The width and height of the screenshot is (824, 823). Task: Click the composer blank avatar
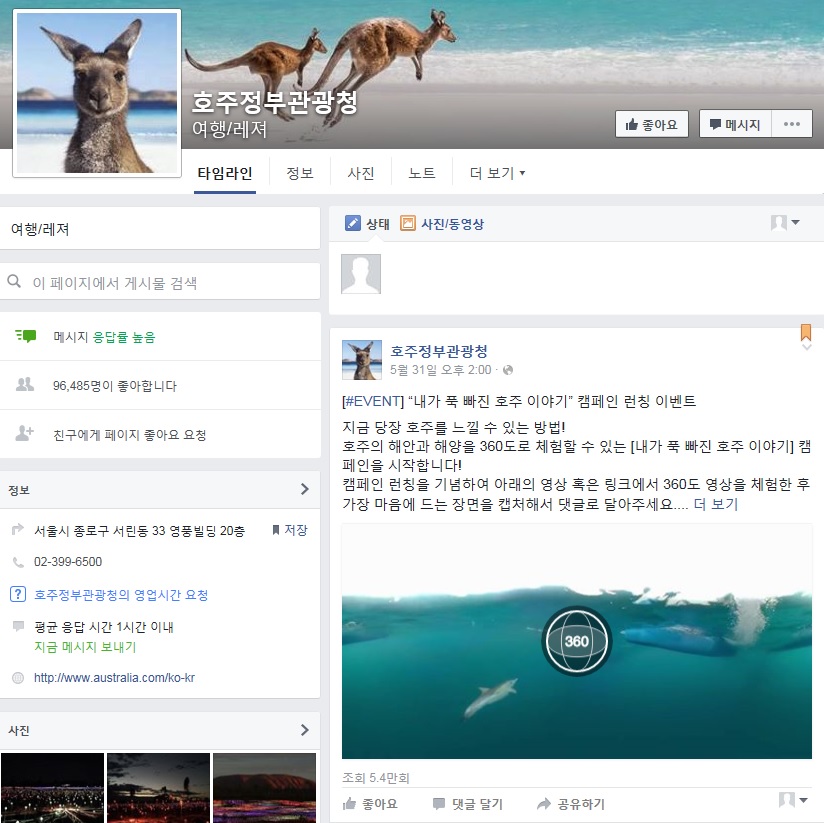pos(361,274)
